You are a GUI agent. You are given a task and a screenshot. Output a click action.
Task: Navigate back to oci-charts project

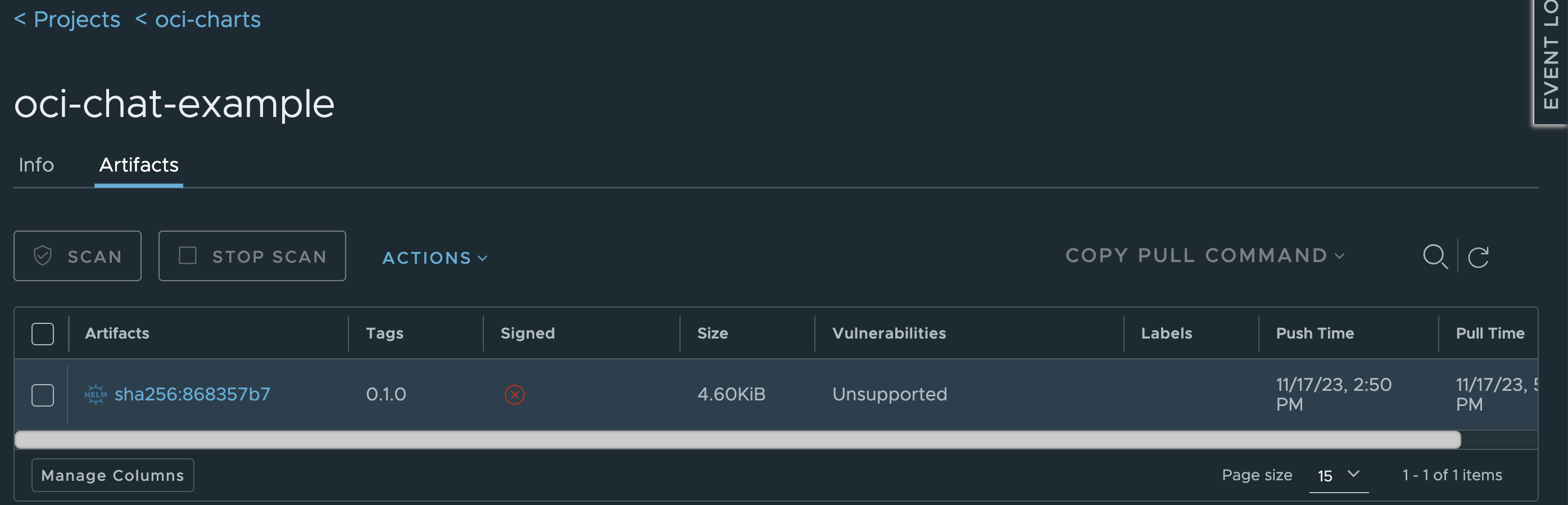coord(198,20)
